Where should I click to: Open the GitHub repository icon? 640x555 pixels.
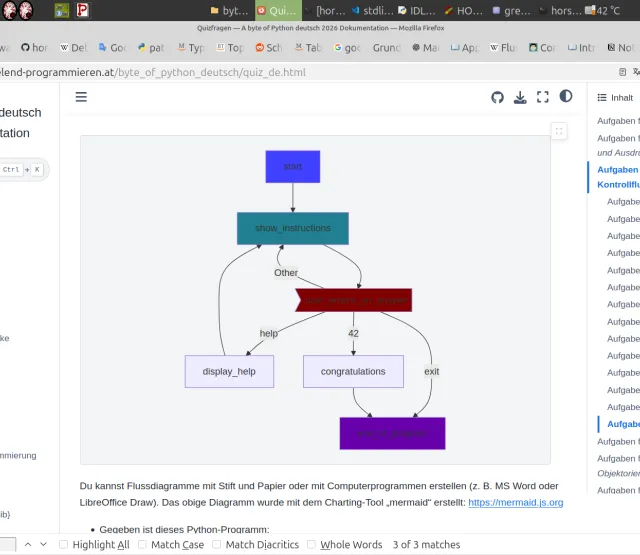point(497,97)
